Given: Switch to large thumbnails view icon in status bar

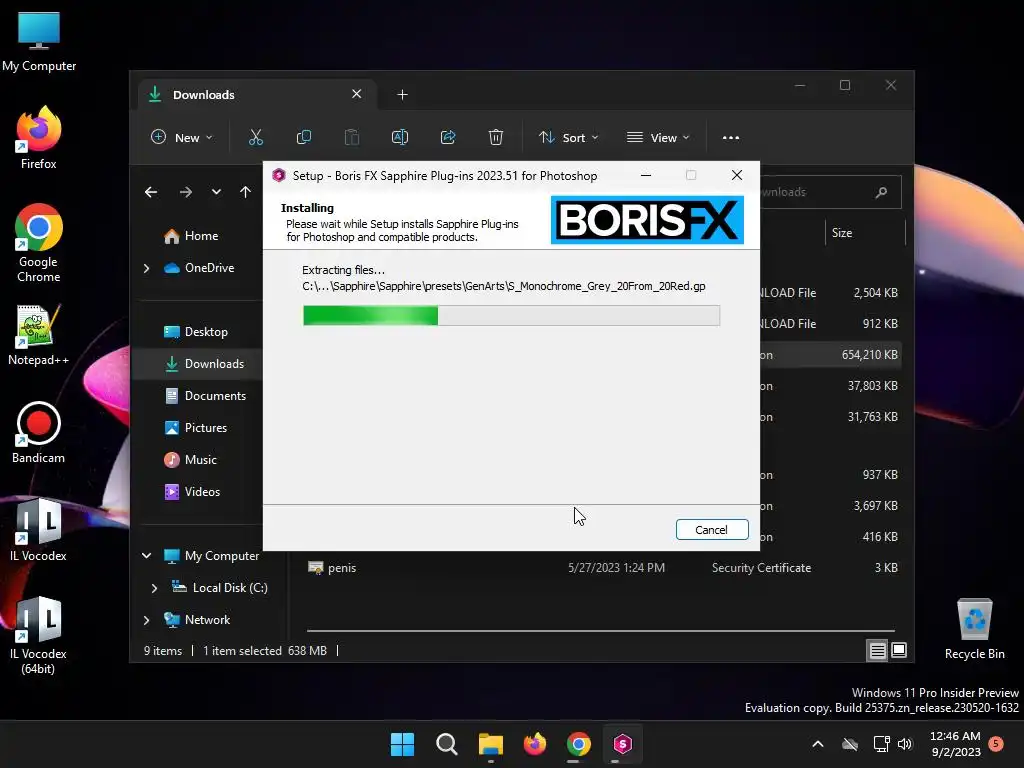Looking at the screenshot, I should [x=899, y=650].
